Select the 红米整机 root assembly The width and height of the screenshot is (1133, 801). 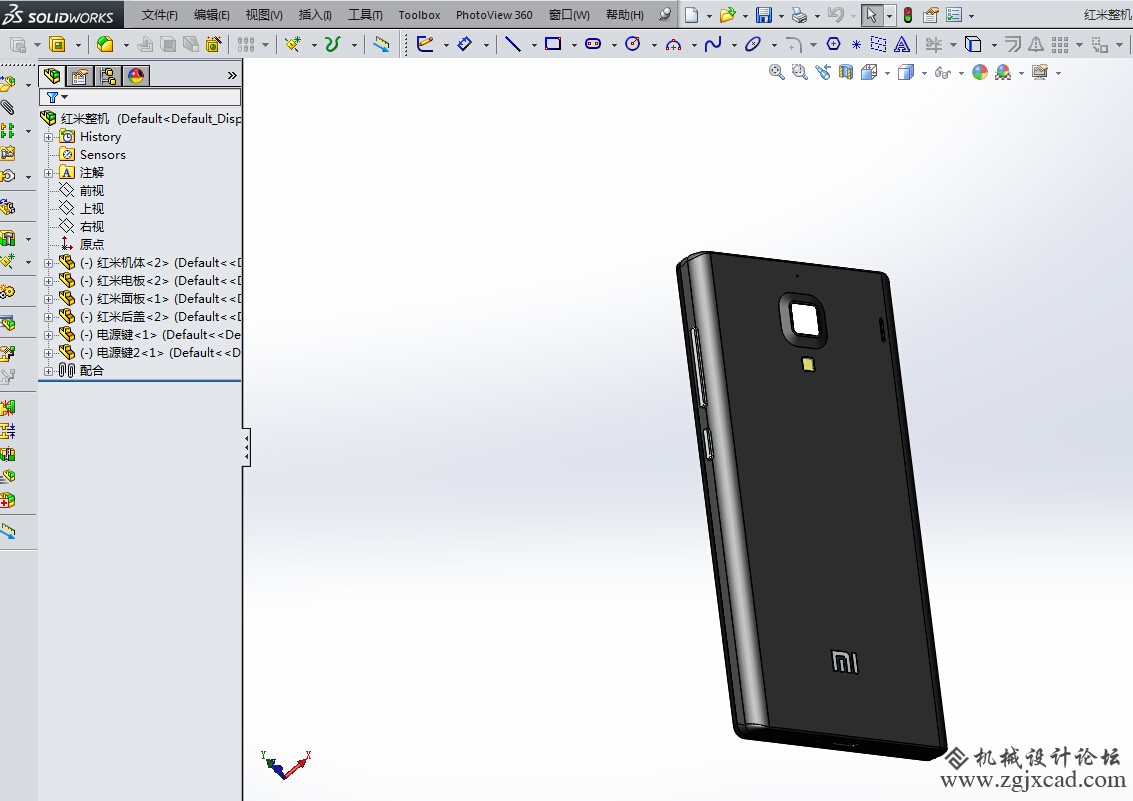point(141,118)
